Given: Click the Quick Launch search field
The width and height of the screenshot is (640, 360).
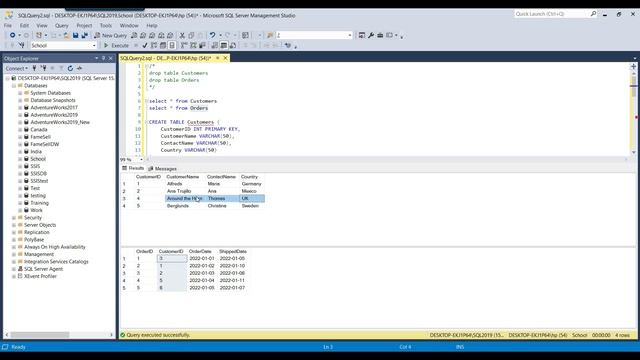Looking at the screenshot, I should (552, 14).
